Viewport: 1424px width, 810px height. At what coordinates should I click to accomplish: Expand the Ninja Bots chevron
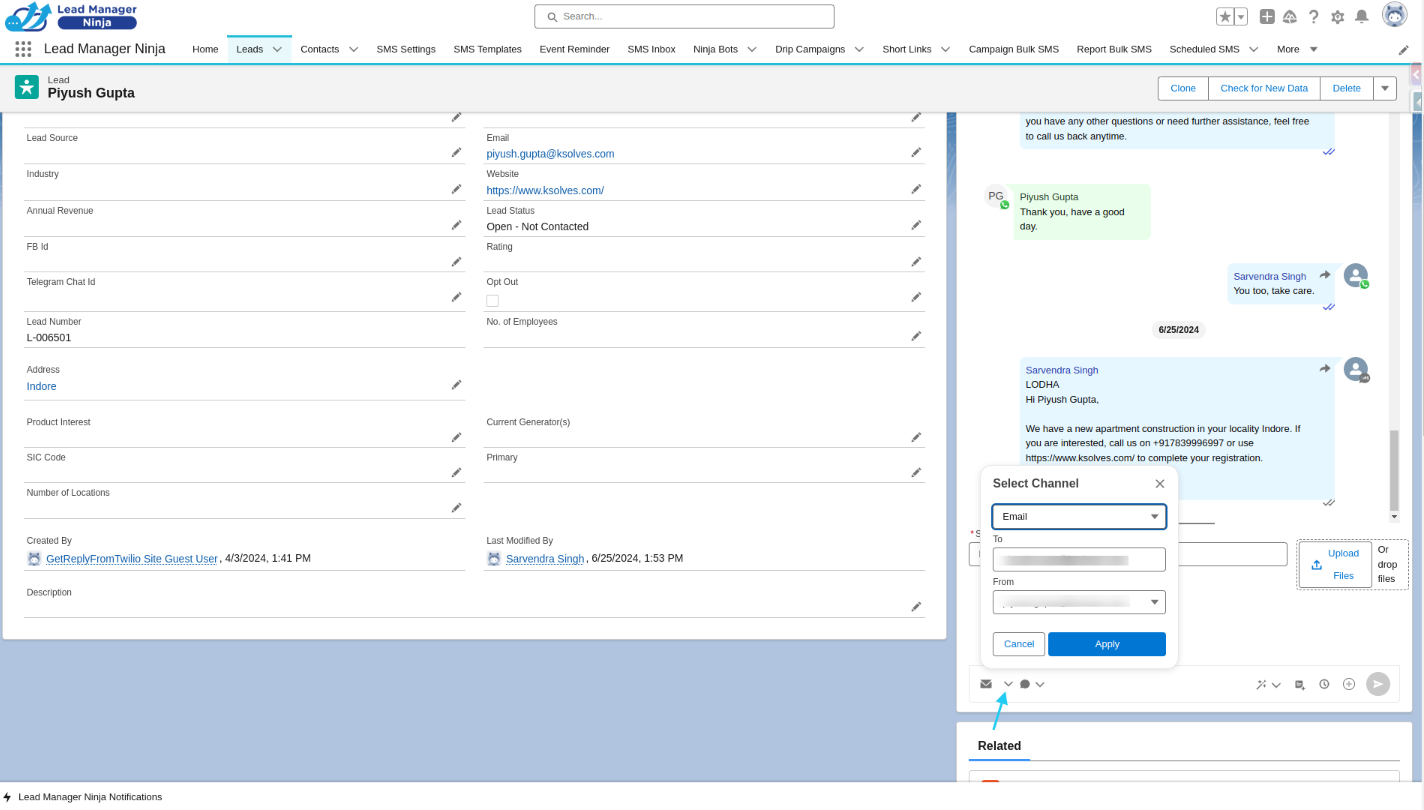tap(752, 49)
